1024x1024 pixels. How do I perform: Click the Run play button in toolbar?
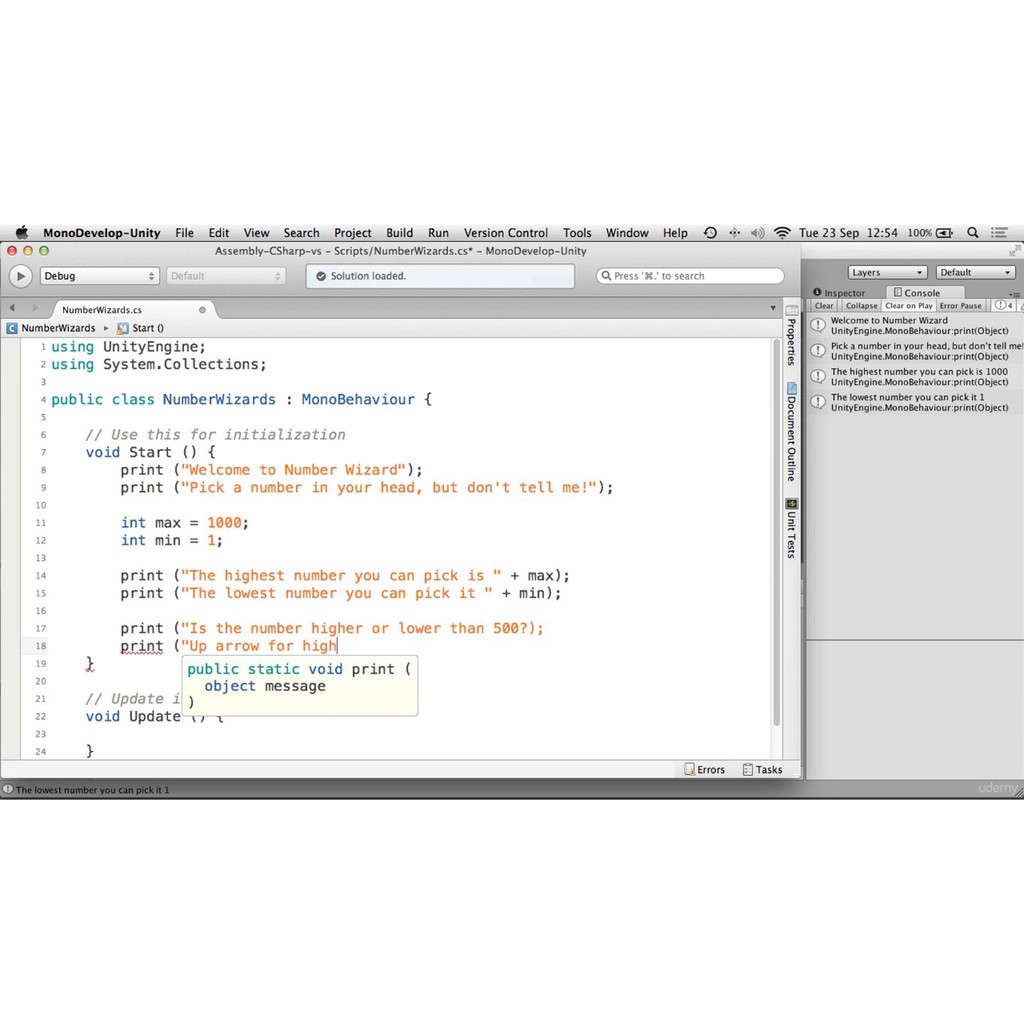click(x=20, y=276)
